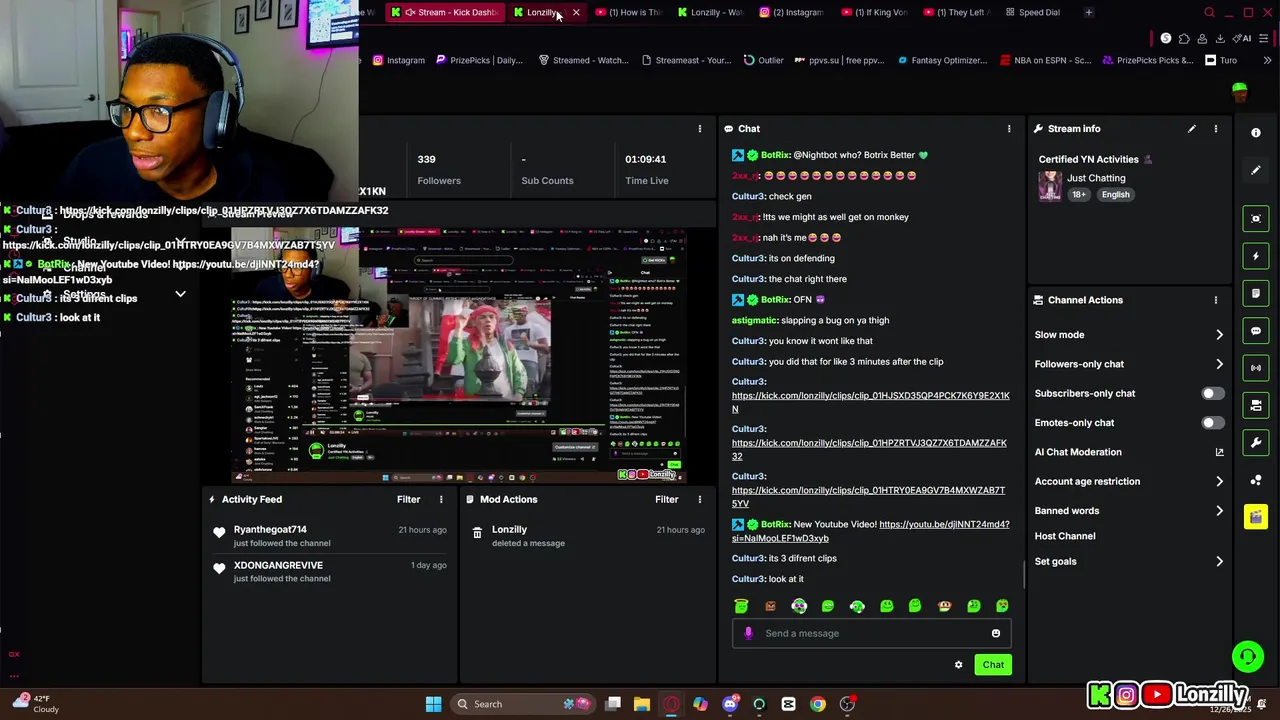Viewport: 1280px width, 720px height.
Task: Open a new browser tab with plus
Action: click(x=1089, y=12)
